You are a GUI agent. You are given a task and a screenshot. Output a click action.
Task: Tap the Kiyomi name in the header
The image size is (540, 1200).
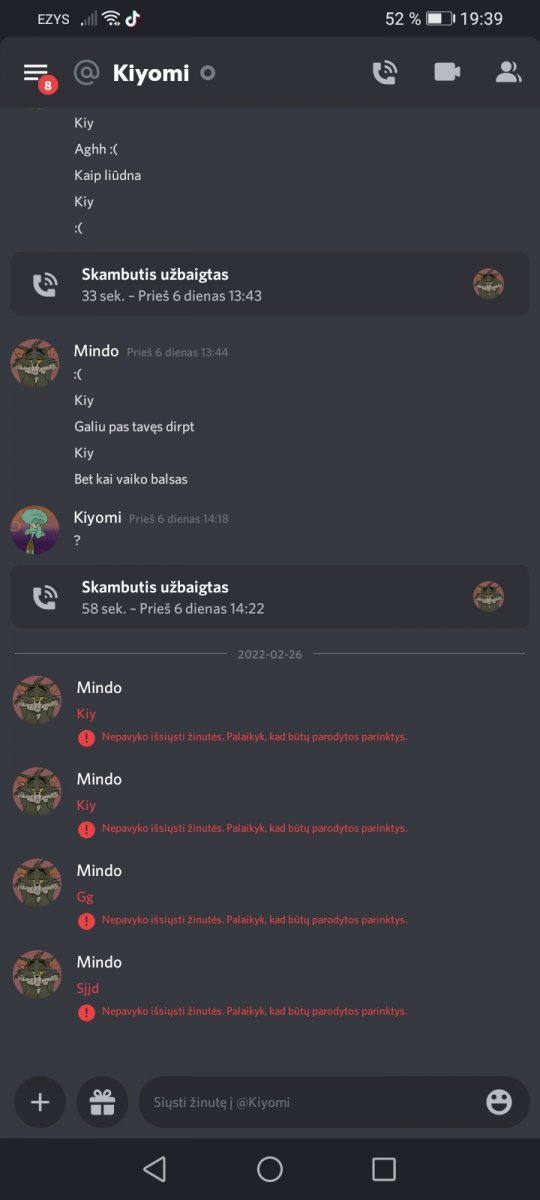(x=151, y=73)
